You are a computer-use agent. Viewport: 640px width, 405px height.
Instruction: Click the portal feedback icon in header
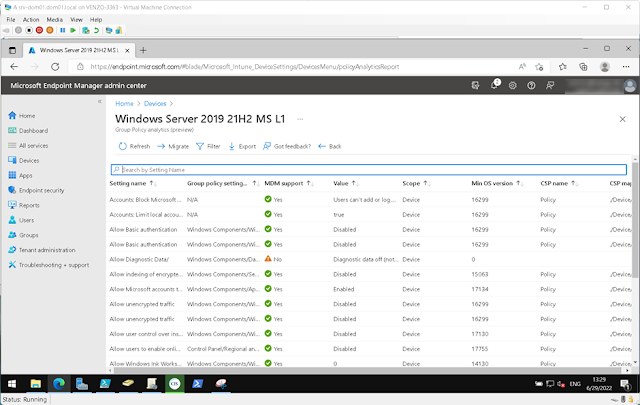click(x=550, y=85)
